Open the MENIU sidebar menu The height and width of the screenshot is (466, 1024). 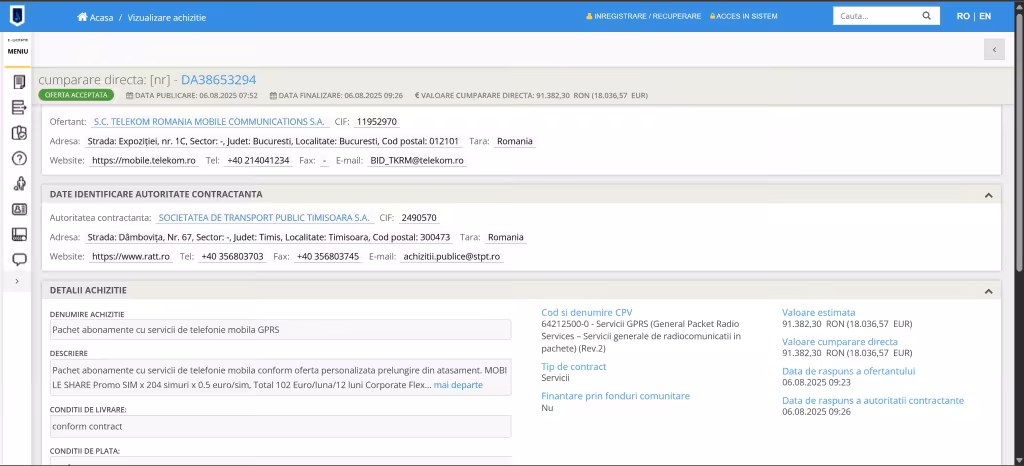click(x=18, y=49)
